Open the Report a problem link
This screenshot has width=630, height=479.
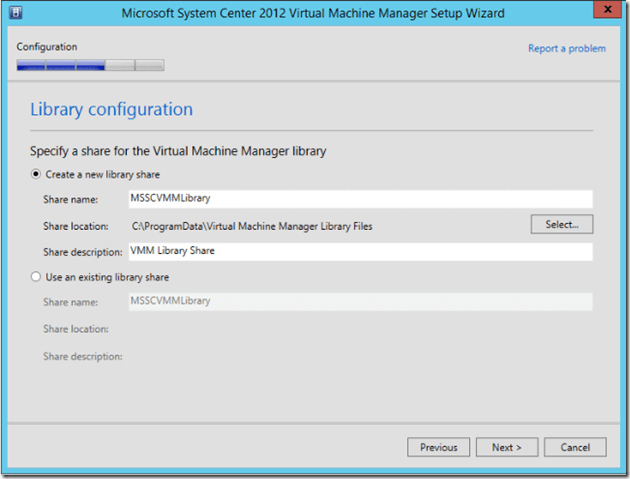tap(566, 48)
